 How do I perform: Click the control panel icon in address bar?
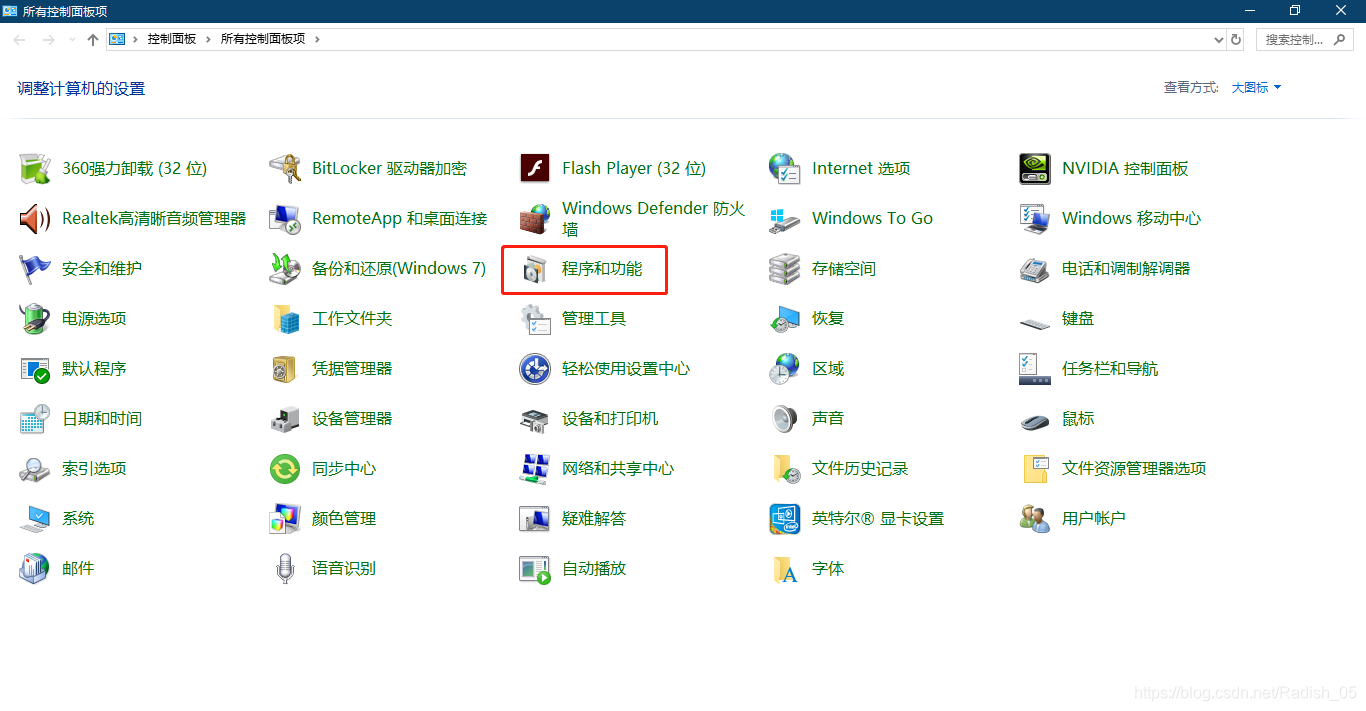click(117, 39)
